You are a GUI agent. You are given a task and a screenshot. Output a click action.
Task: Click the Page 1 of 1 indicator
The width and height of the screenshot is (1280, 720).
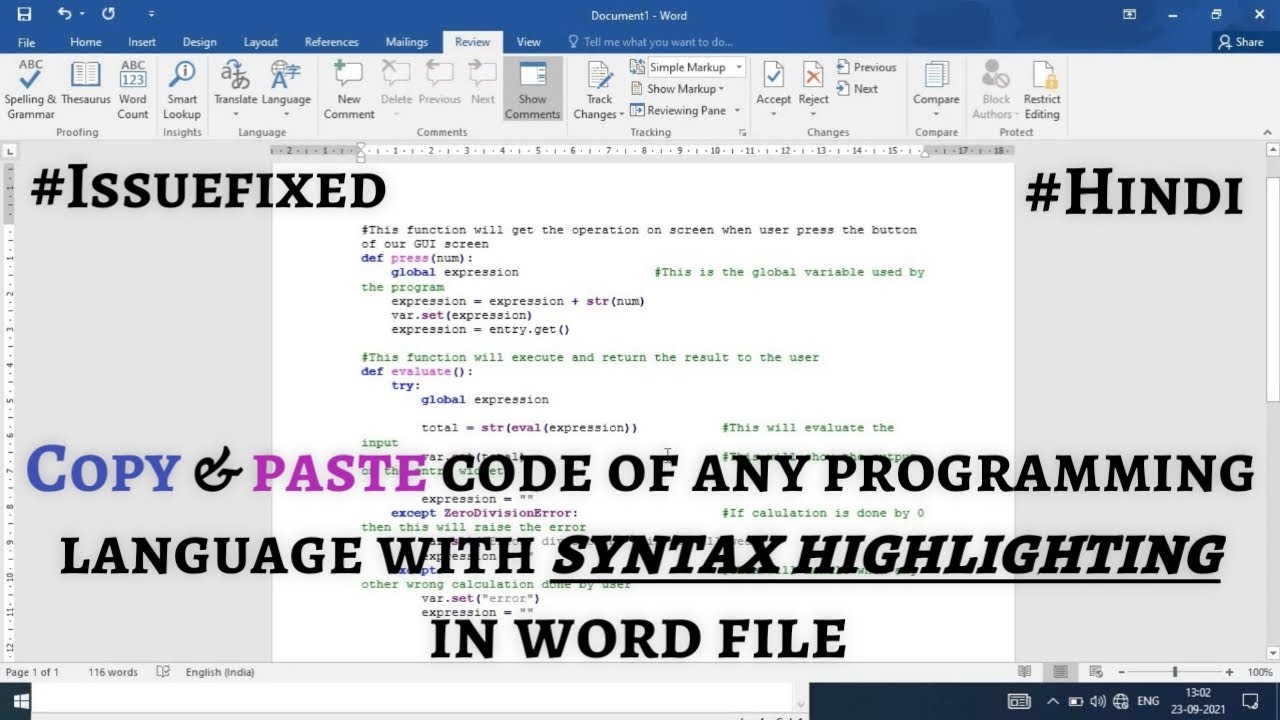pos(33,672)
